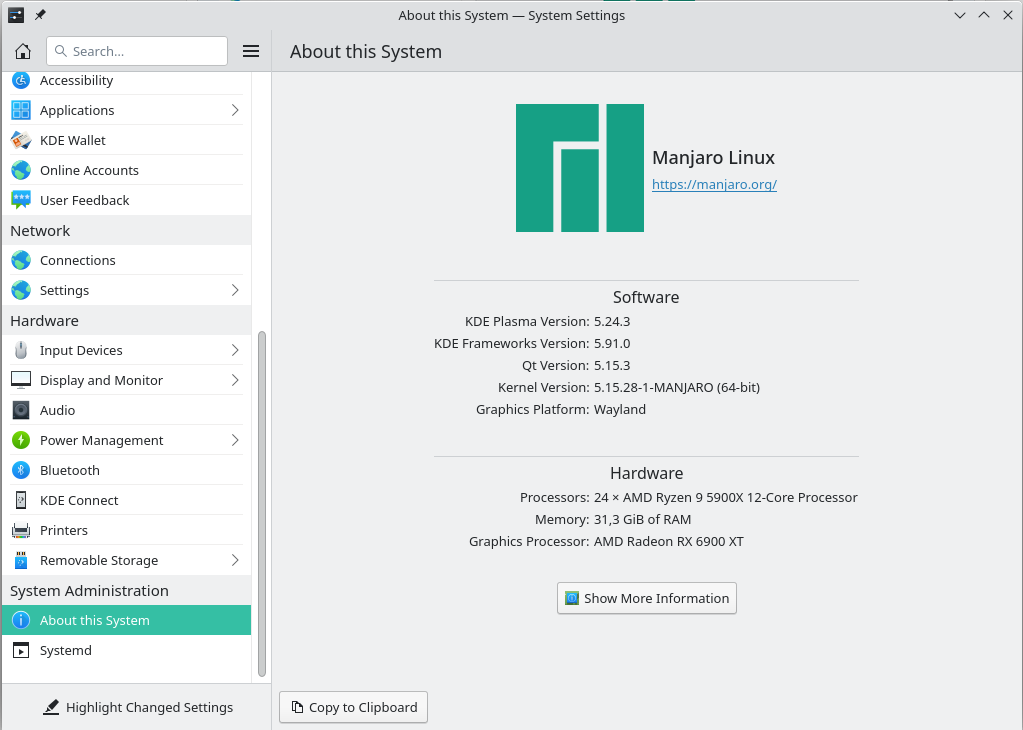Click the Manjaro Linux title text
1023x730 pixels.
pos(714,158)
